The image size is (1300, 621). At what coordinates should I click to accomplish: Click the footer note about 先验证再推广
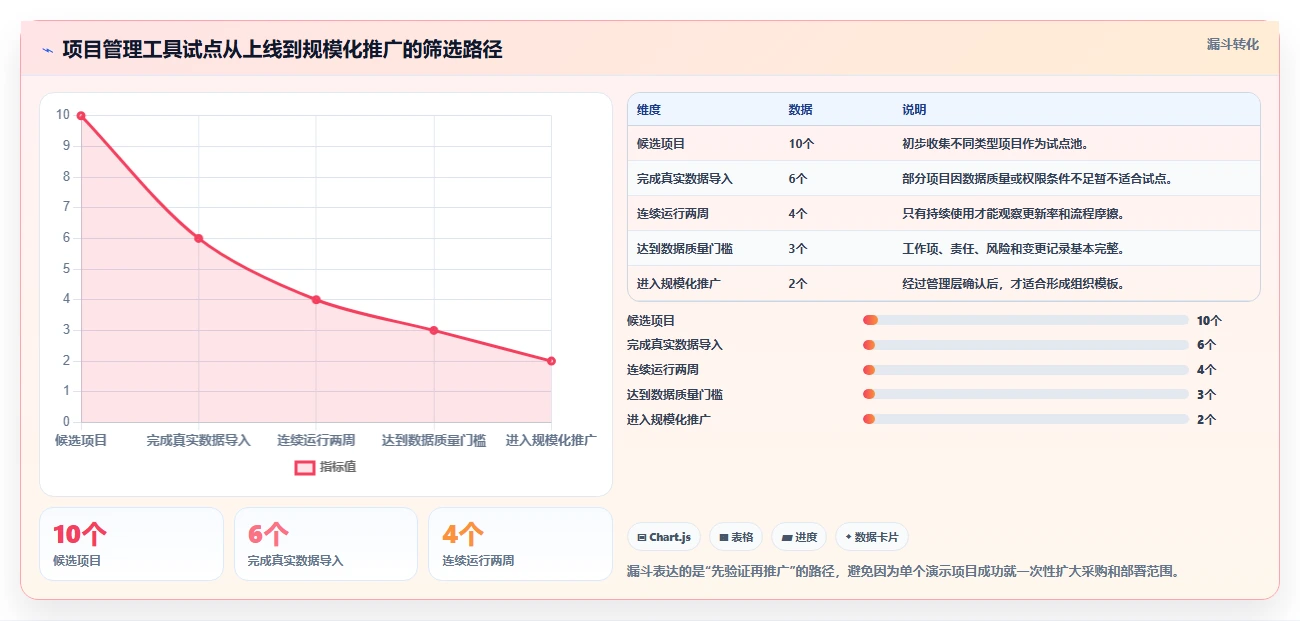903,572
